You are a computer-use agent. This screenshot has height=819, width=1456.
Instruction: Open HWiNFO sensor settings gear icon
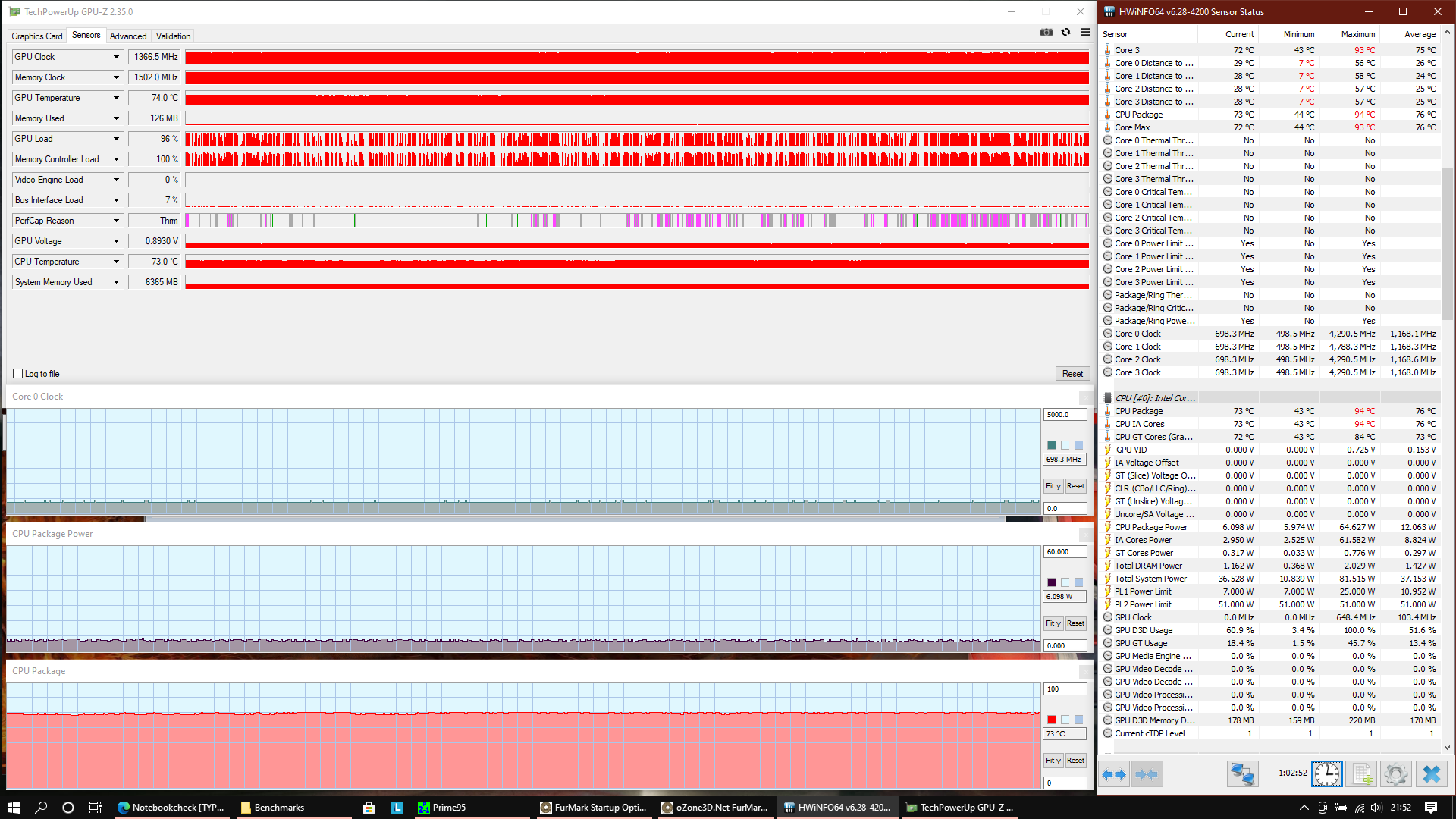(1395, 774)
